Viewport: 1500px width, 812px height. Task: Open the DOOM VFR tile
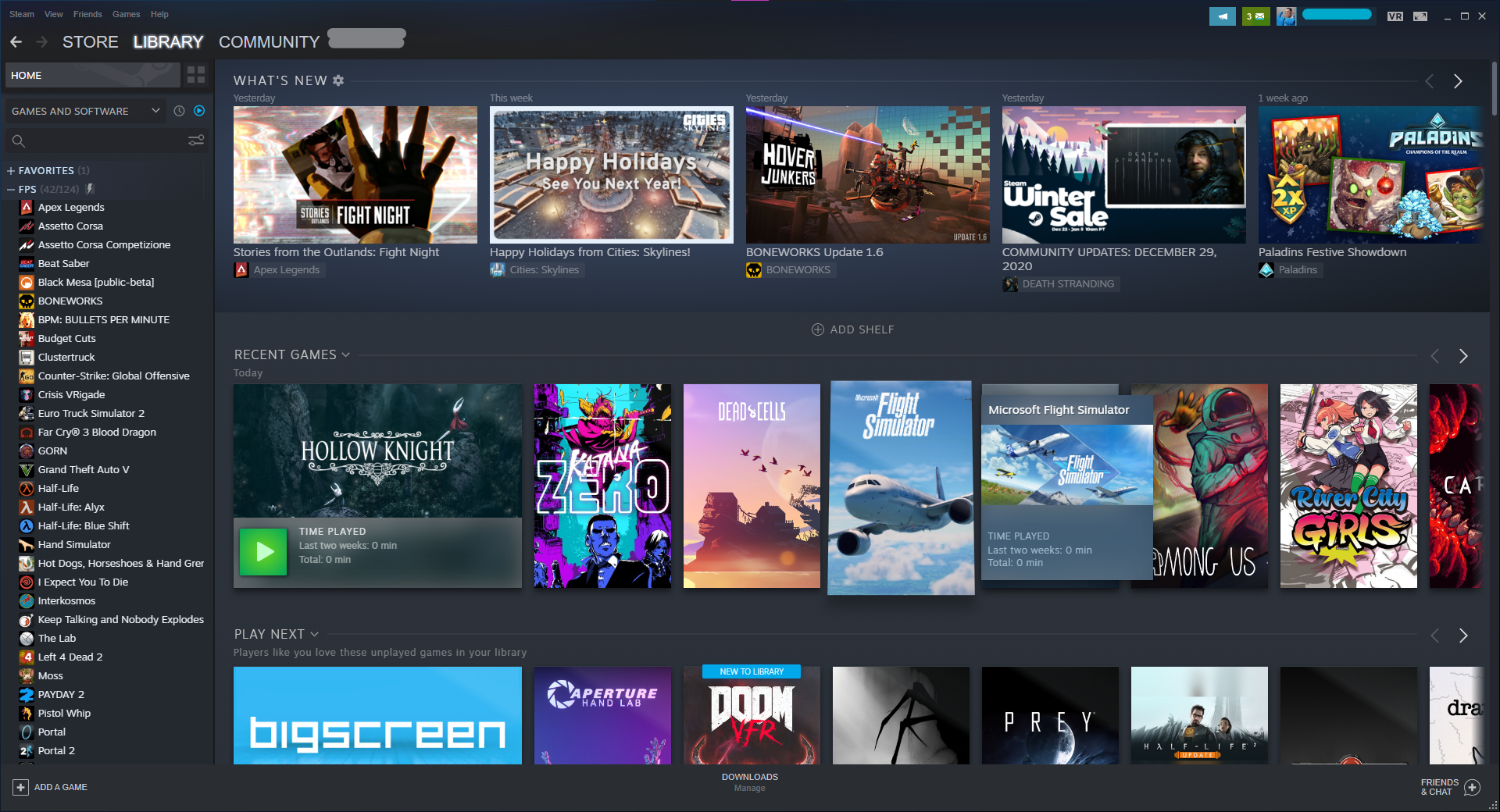click(752, 715)
